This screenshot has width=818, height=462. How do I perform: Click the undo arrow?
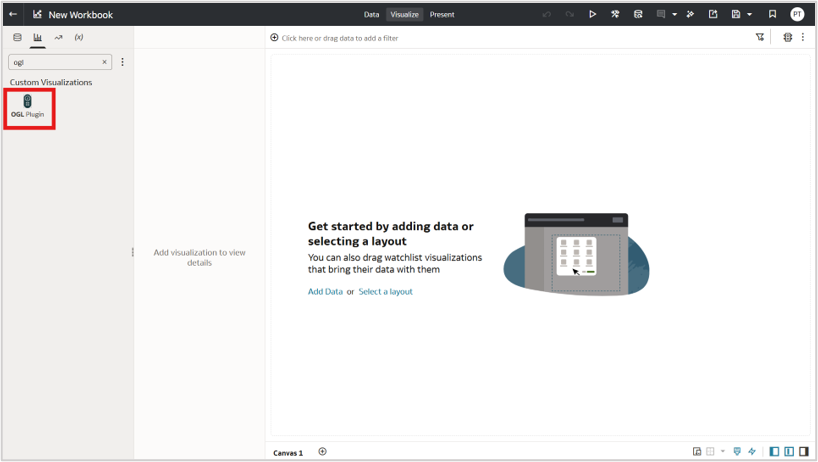547,15
